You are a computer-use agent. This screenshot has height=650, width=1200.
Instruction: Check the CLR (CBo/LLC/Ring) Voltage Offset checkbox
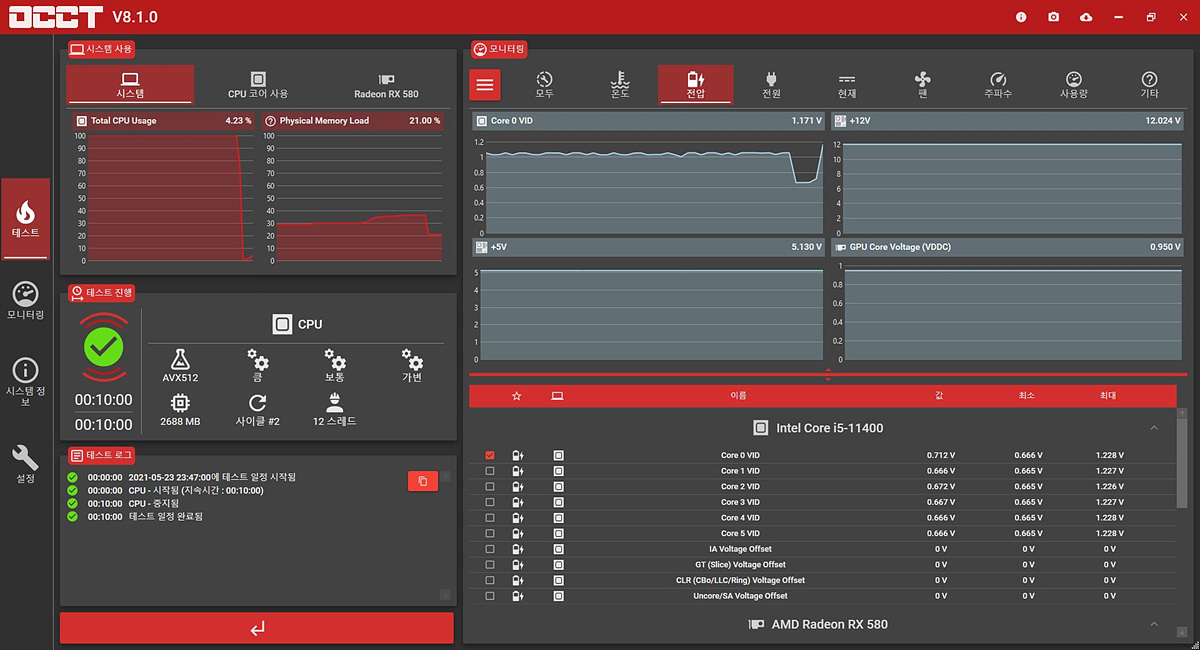[x=489, y=580]
